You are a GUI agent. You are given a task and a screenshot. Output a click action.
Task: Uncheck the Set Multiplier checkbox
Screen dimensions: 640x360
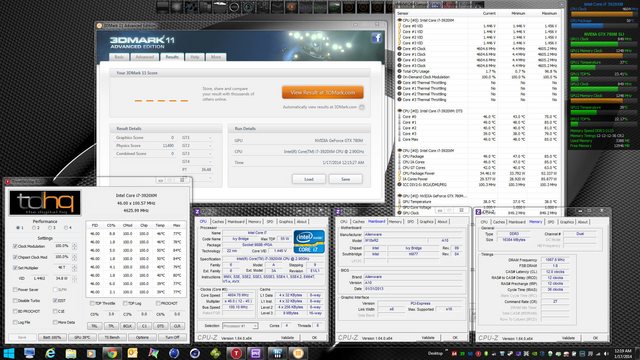(x=15, y=268)
